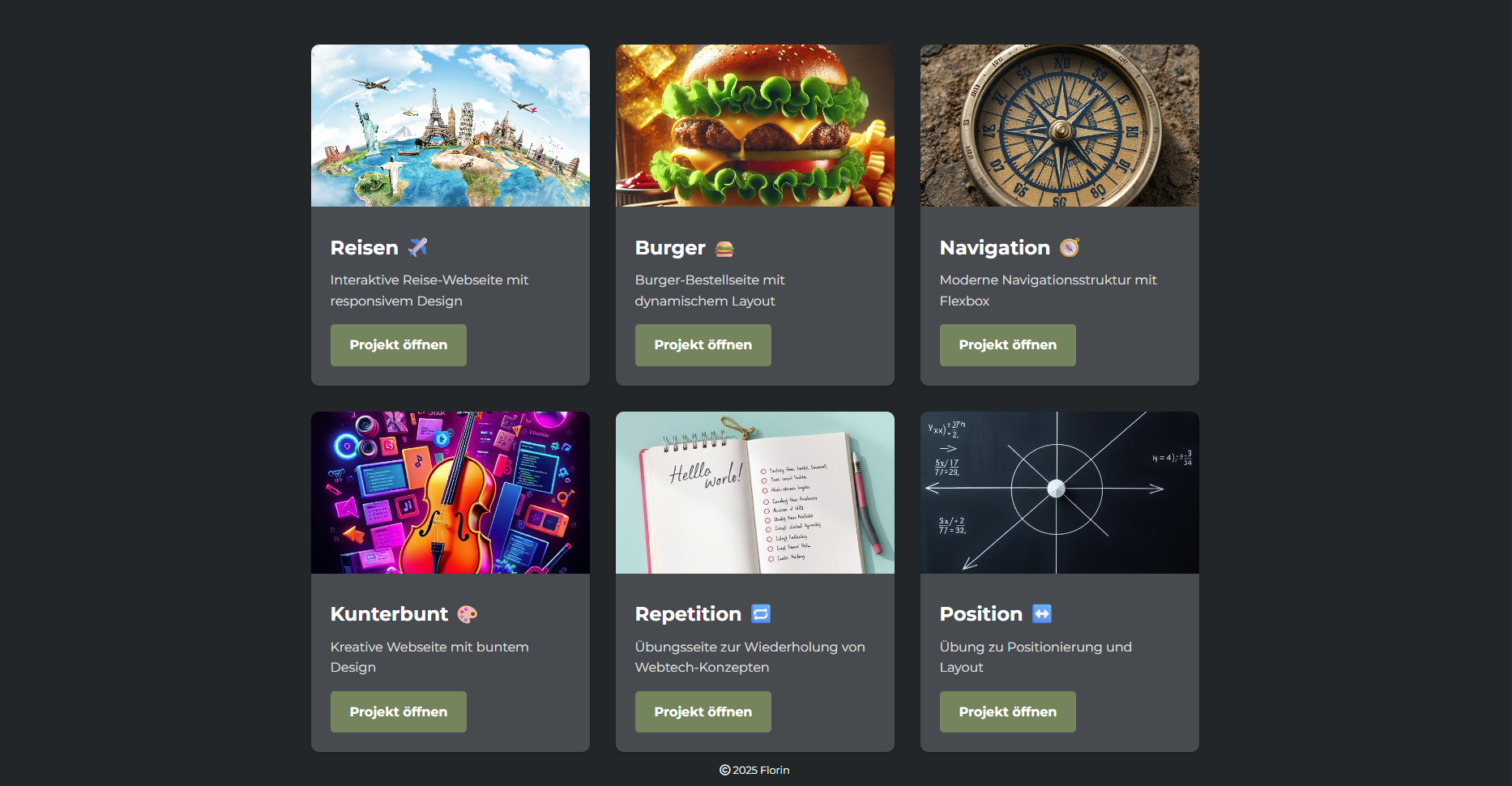Click the left-right arrow icon beside Position
This screenshot has height=786, width=1512.
click(1042, 614)
